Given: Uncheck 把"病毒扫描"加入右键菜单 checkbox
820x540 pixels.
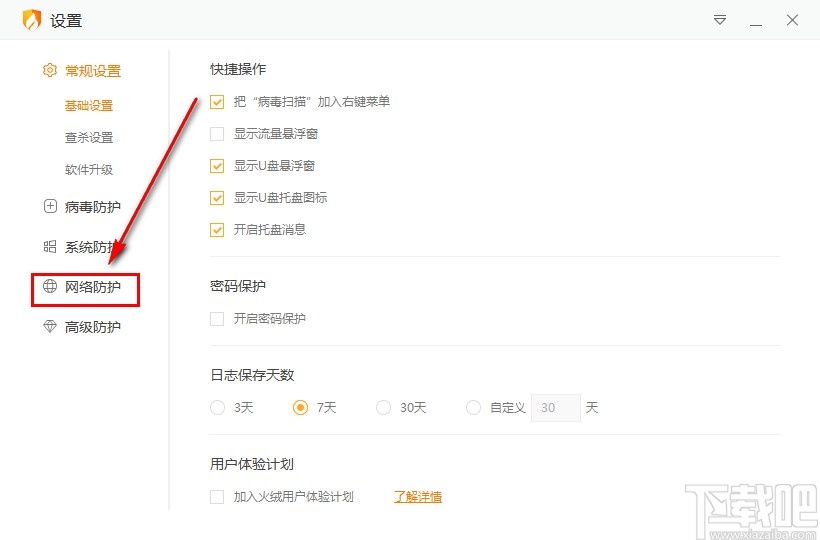Looking at the screenshot, I should [x=217, y=102].
